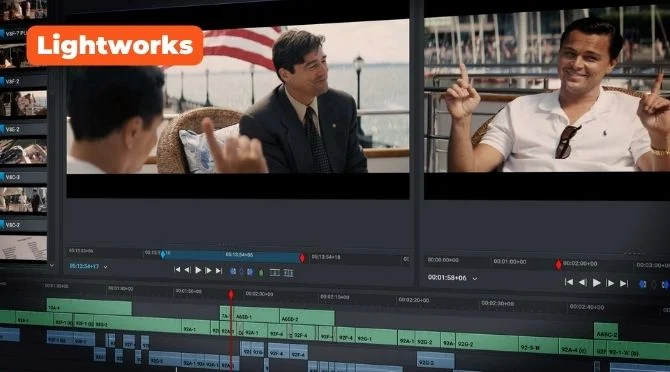670x372 pixels.
Task: Click the green insert icon in source viewer
Action: coord(261,272)
